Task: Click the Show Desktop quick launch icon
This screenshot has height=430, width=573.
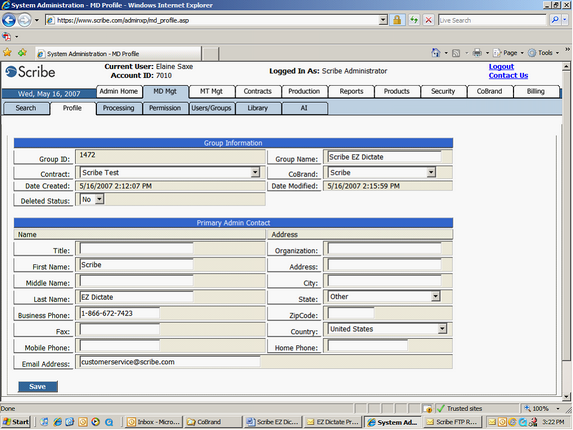Action: pyautogui.click(x=44, y=422)
